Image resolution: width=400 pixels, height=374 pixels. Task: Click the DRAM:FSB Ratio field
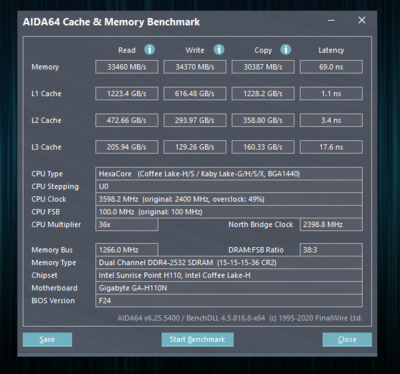coord(331,250)
